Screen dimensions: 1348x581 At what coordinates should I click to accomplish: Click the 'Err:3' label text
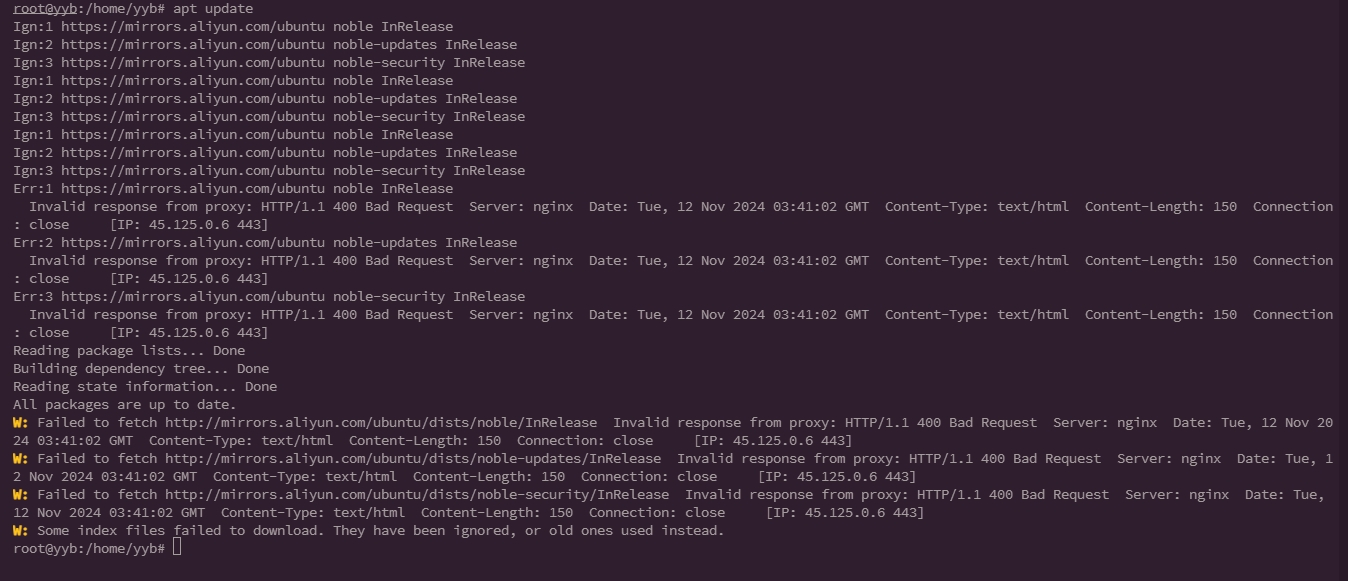(33, 296)
